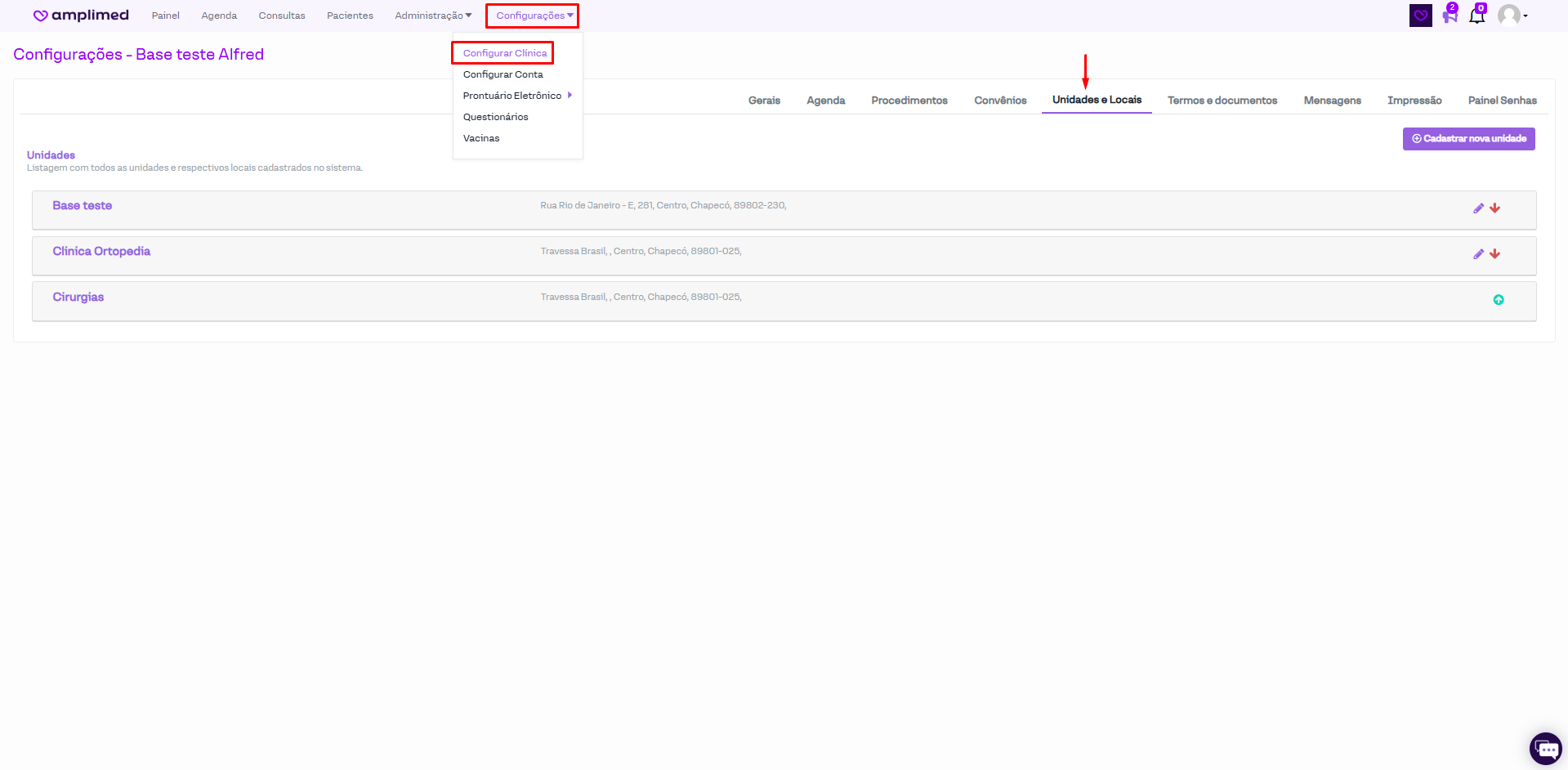1568x770 pixels.
Task: Expand the Administração dropdown menu
Action: pyautogui.click(x=433, y=16)
